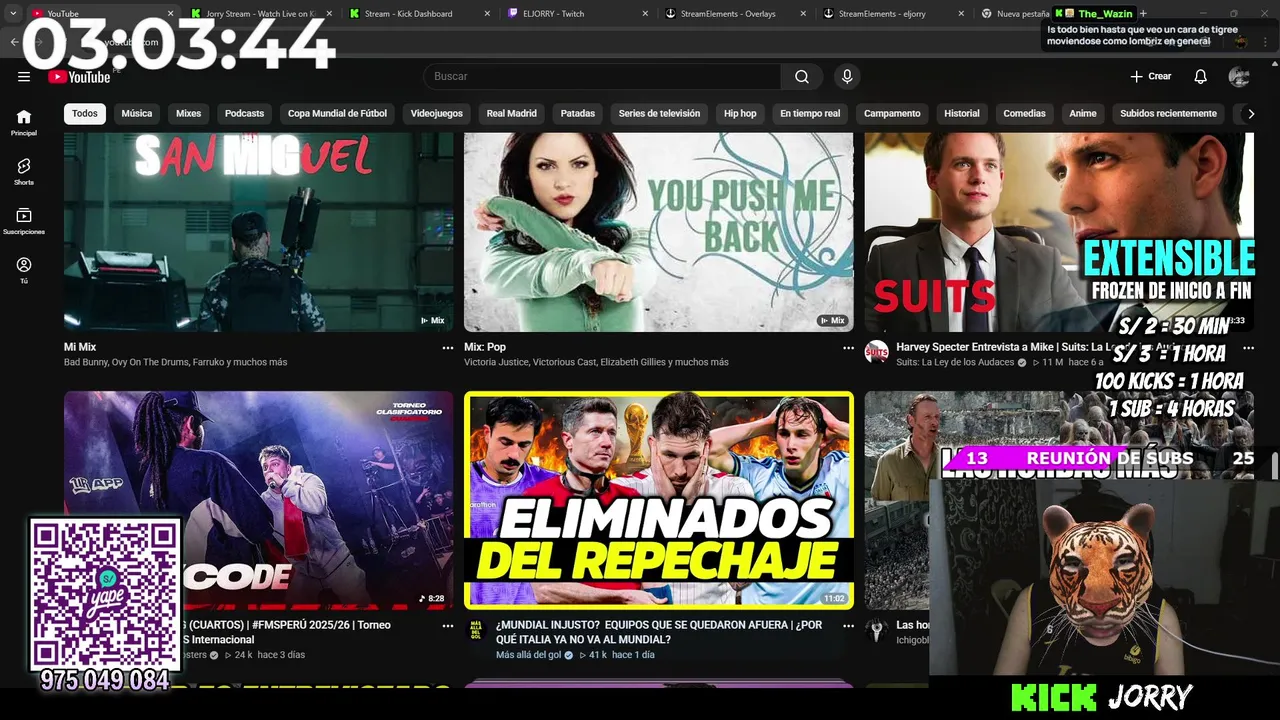Open options for ¿Mundial injusto? video

click(848, 626)
